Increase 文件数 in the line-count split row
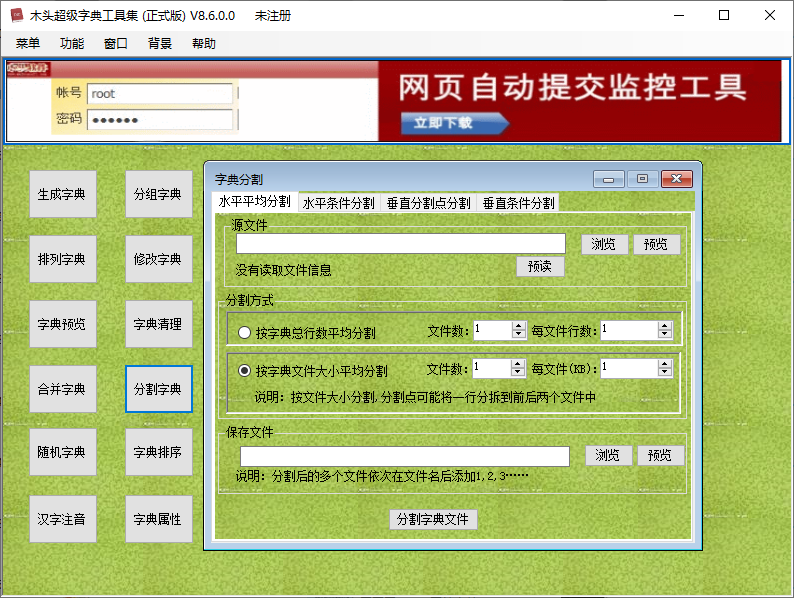Screen dimensions: 794x598 pyautogui.click(x=518, y=326)
